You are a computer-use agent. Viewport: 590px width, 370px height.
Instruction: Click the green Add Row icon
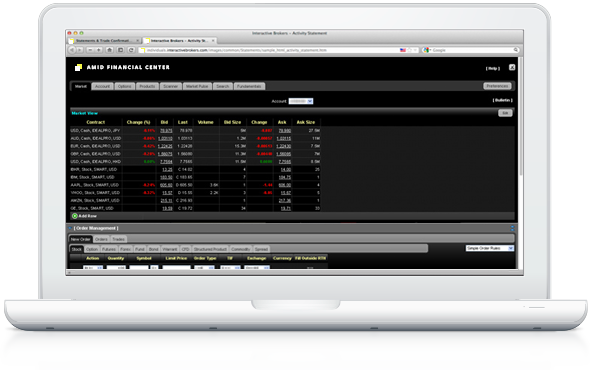click(x=75, y=216)
